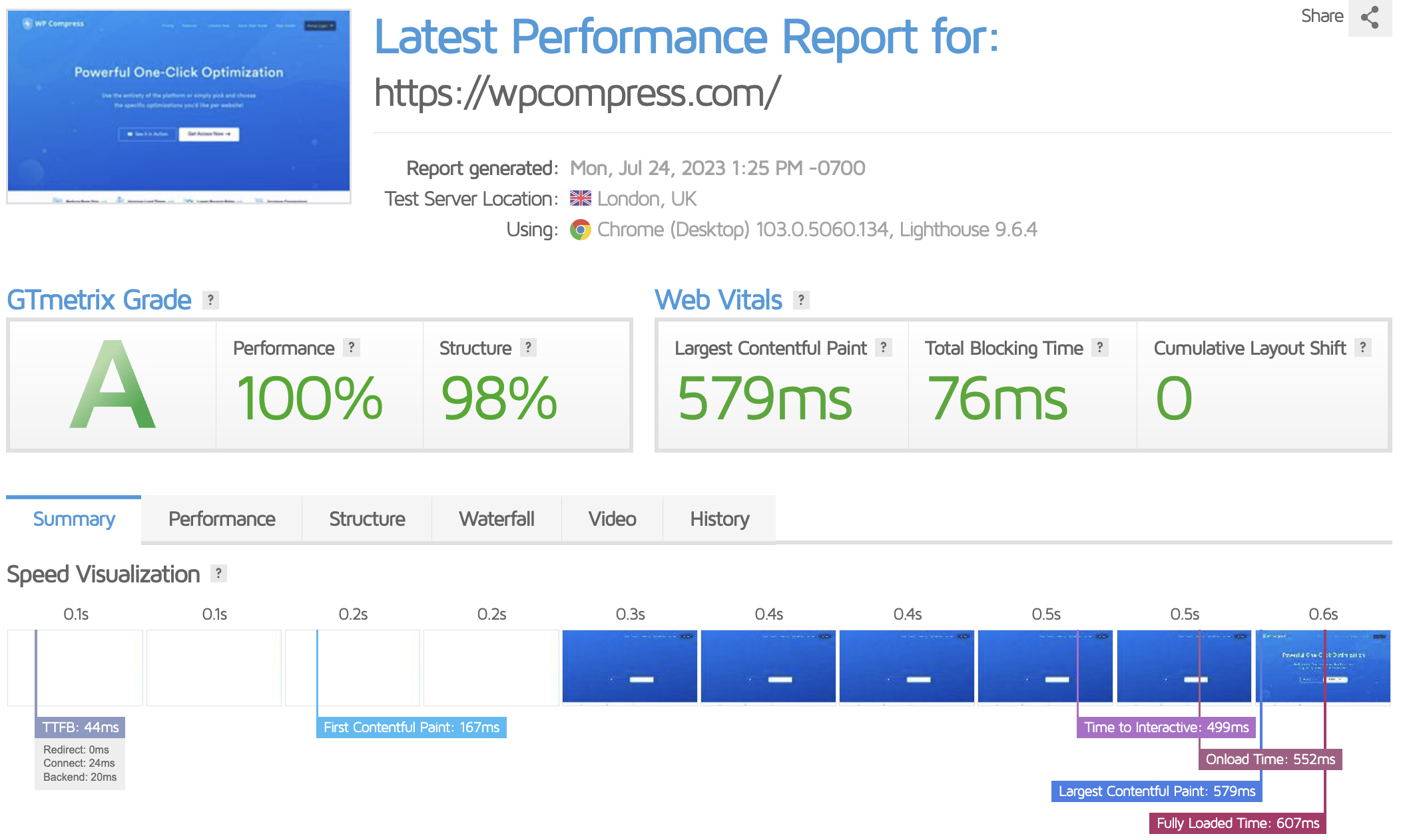
Task: Click the Chrome (Desktop) 103.0.5060.134 text
Action: [x=743, y=230]
